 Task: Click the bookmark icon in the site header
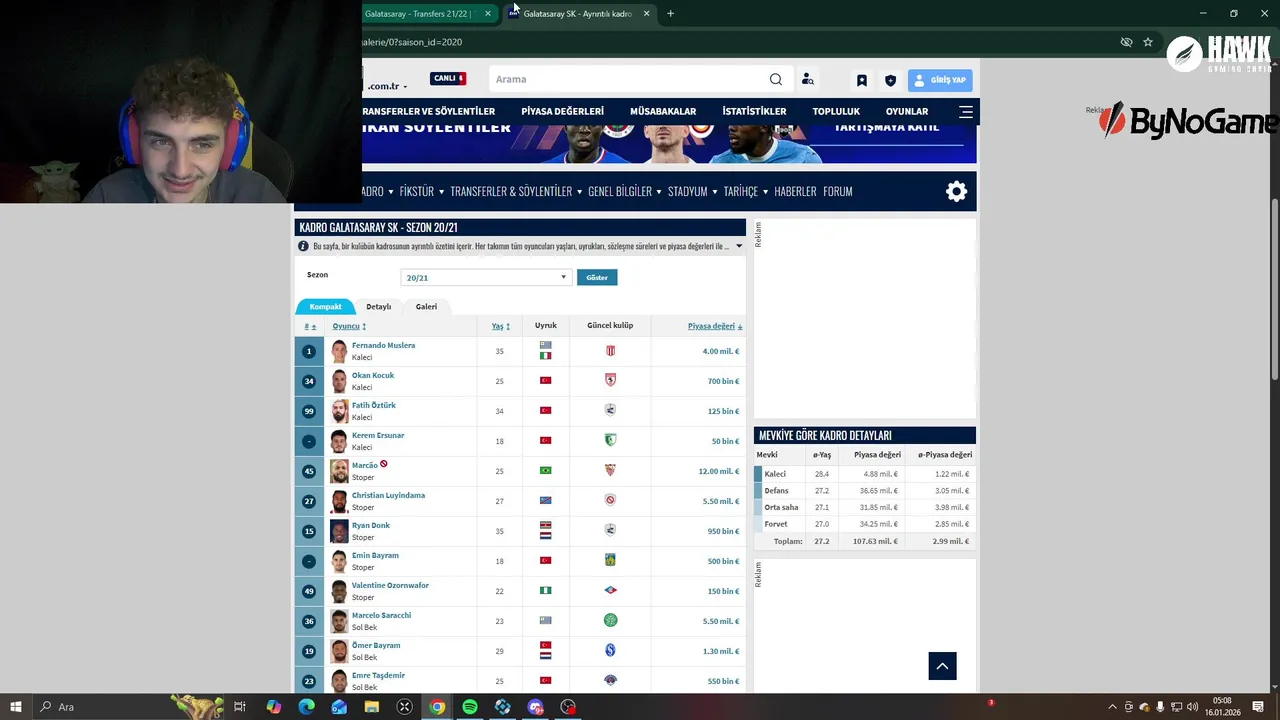[x=862, y=80]
